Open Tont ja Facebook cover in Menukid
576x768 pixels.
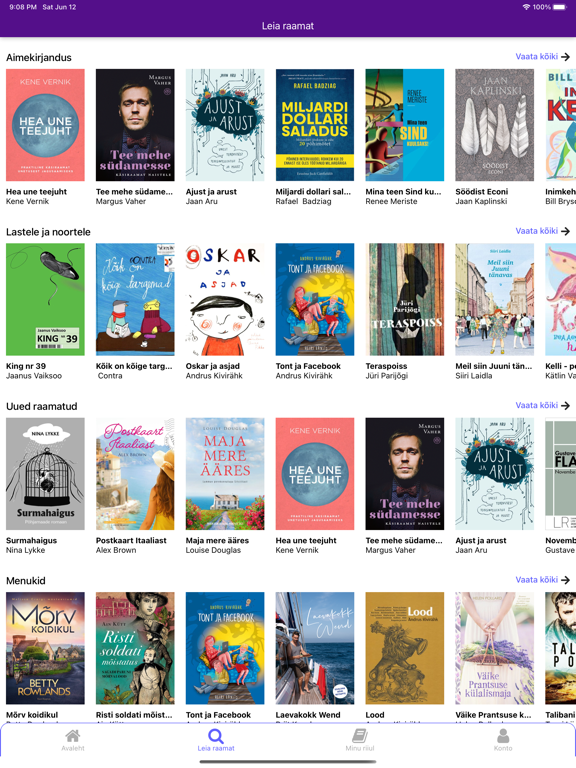pos(225,648)
